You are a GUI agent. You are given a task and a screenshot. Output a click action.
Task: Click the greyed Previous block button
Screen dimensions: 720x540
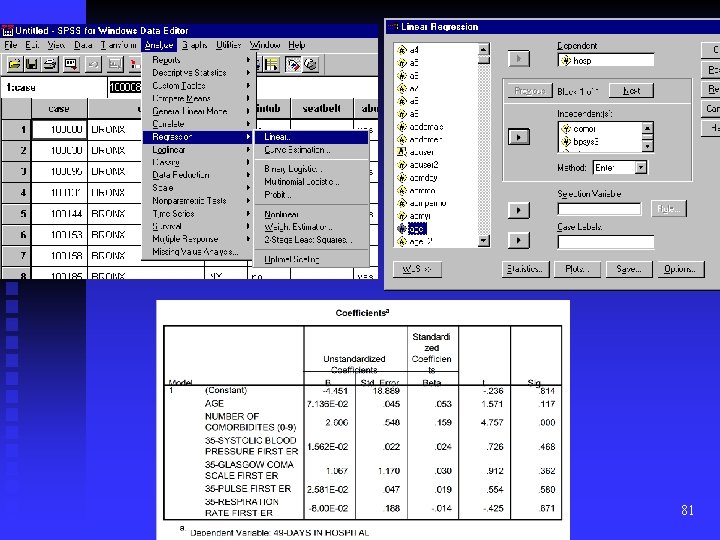pyautogui.click(x=530, y=91)
